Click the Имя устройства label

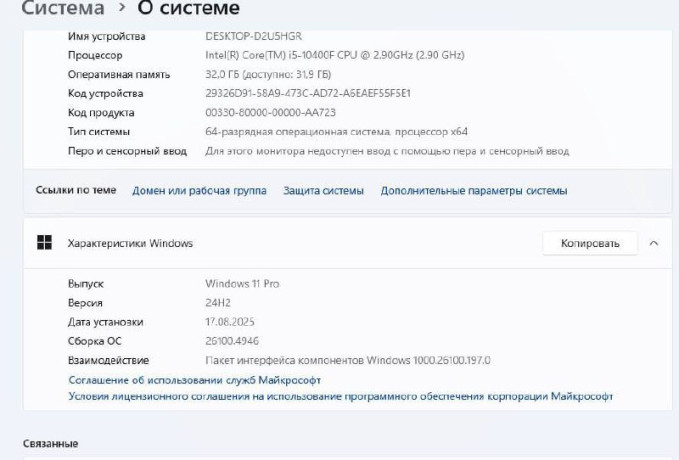107,36
